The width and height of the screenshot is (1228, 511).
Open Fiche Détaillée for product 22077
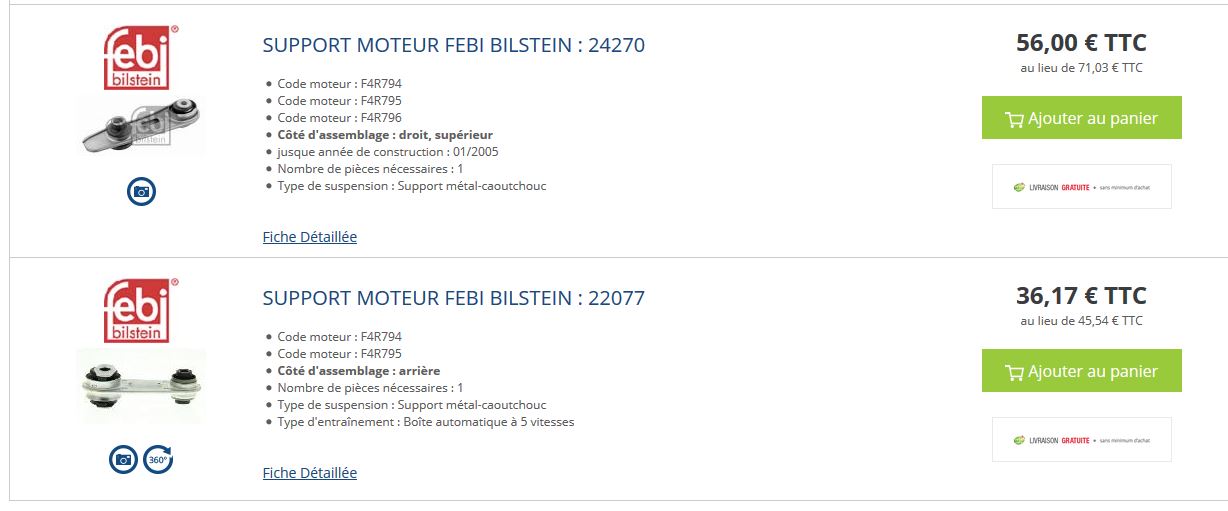[x=309, y=473]
